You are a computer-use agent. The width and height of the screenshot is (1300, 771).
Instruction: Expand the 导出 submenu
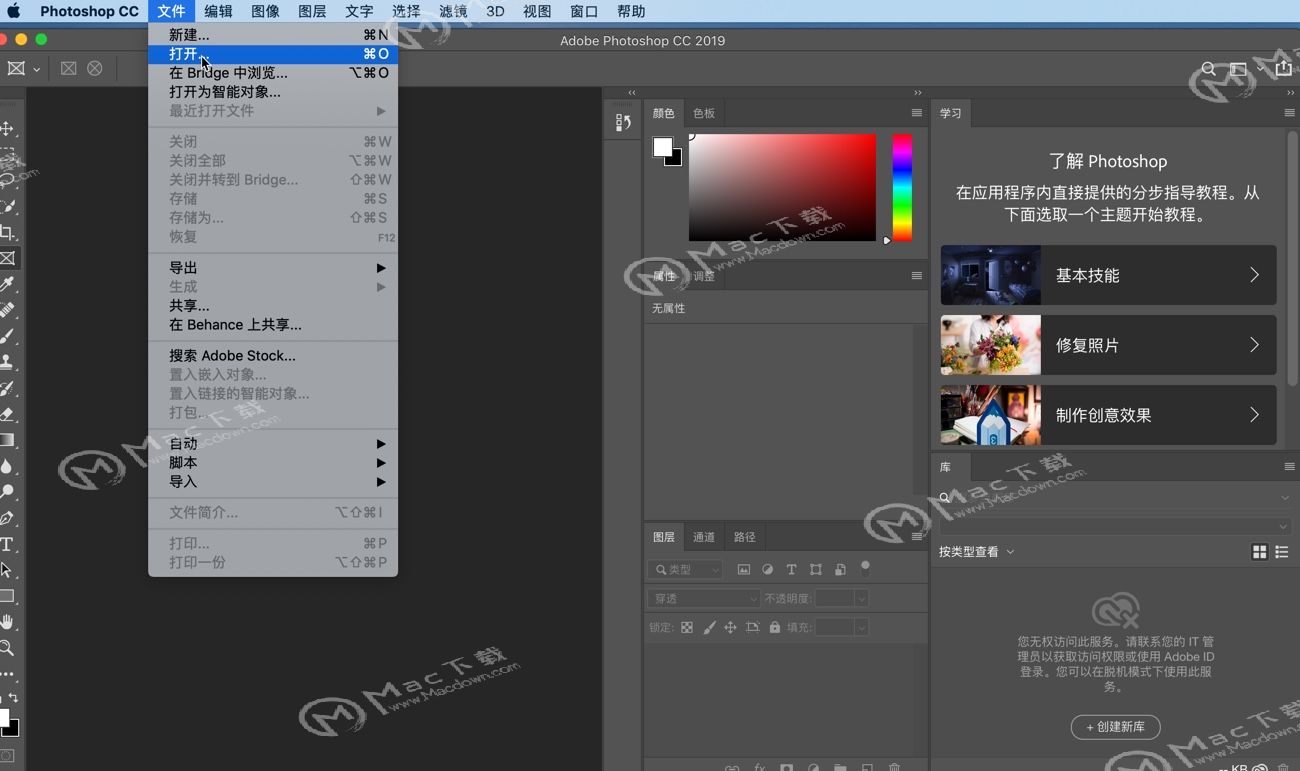(273, 268)
